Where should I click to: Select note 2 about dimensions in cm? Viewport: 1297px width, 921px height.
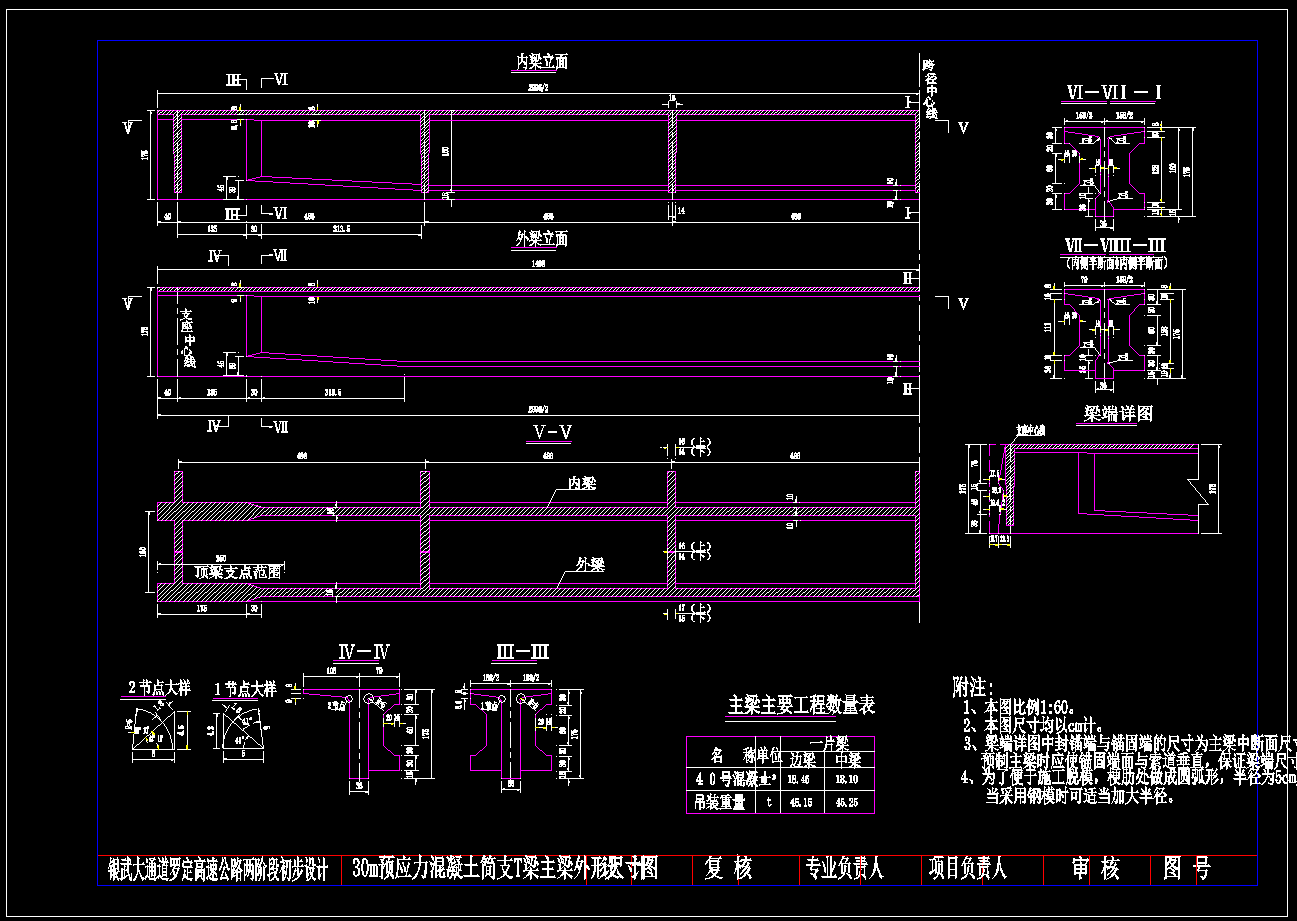pos(1032,727)
